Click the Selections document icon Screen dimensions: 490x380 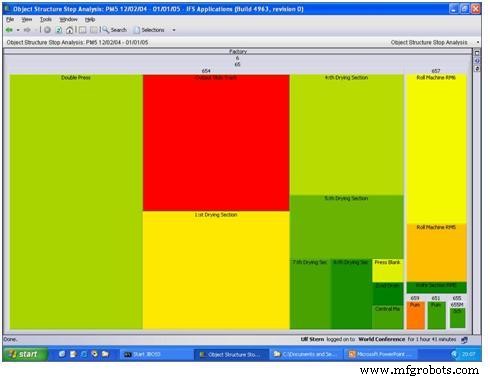click(x=137, y=30)
